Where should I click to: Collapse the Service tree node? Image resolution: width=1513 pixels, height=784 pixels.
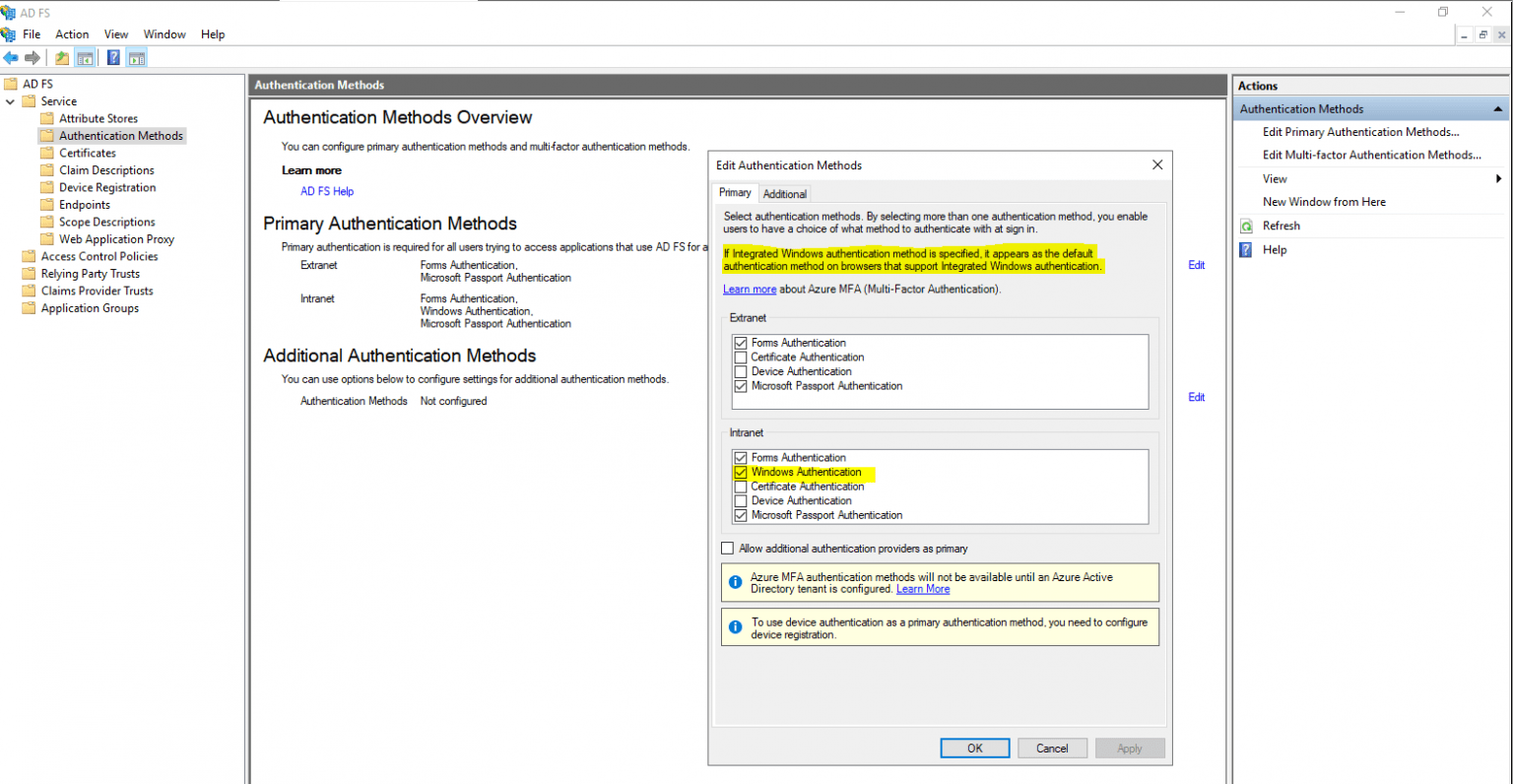(x=10, y=100)
